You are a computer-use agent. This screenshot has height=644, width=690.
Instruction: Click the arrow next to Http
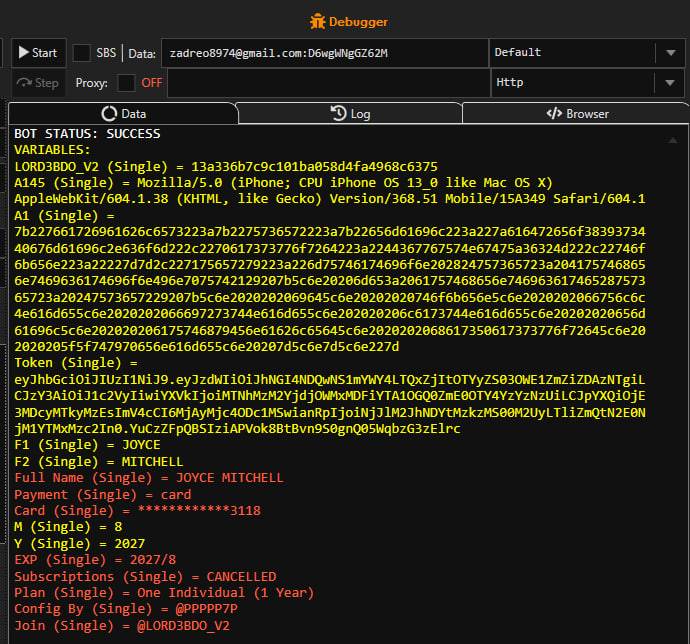669,83
